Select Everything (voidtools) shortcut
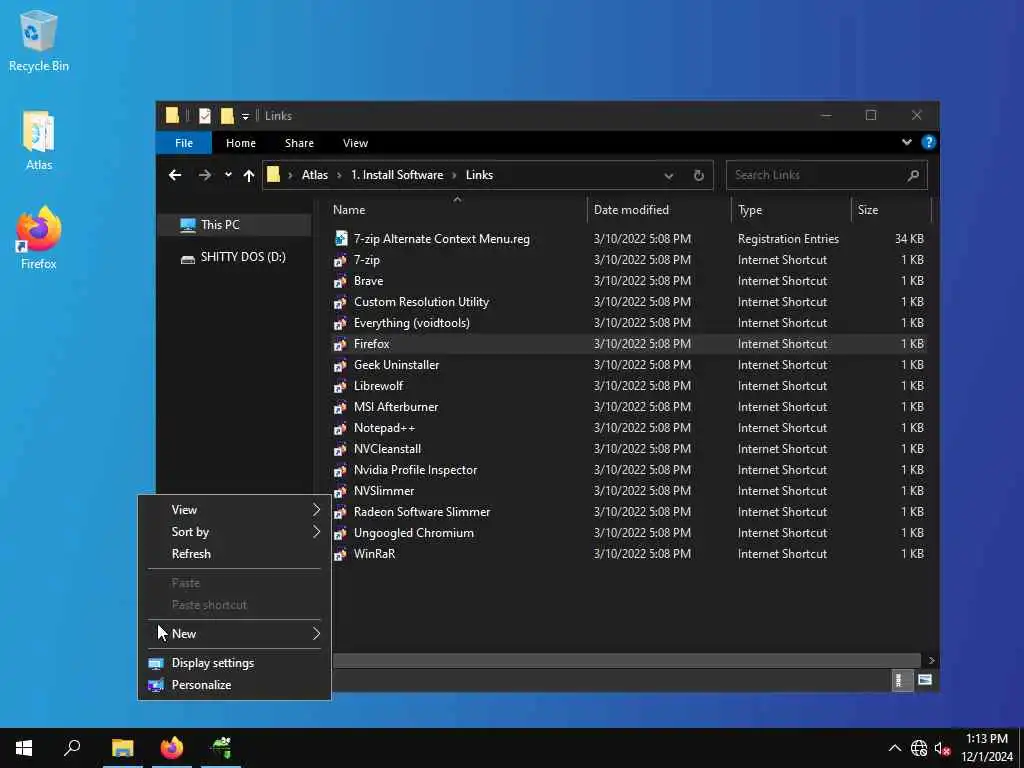Viewport: 1024px width, 768px height. pos(411,323)
